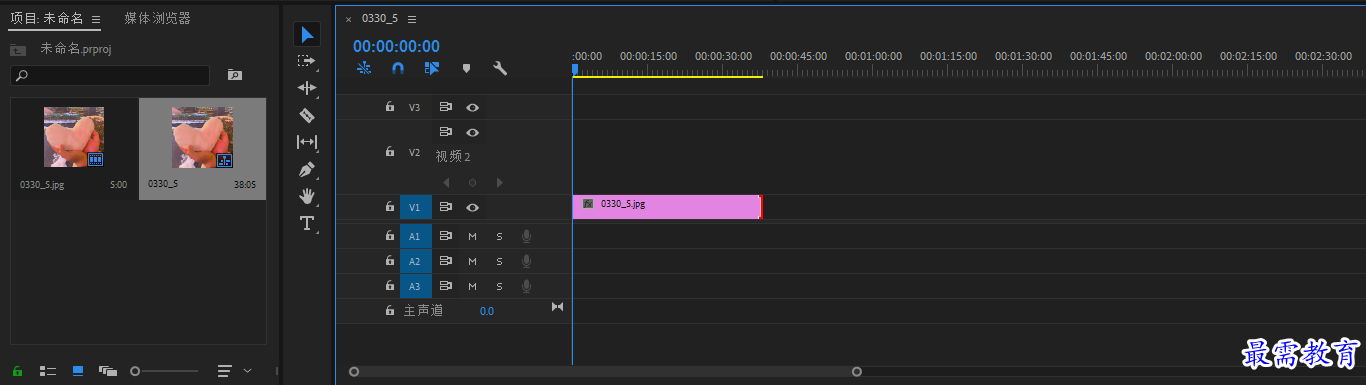Switch to 项目: 未命名 tab
Screen dimensions: 1366x385
[47, 18]
